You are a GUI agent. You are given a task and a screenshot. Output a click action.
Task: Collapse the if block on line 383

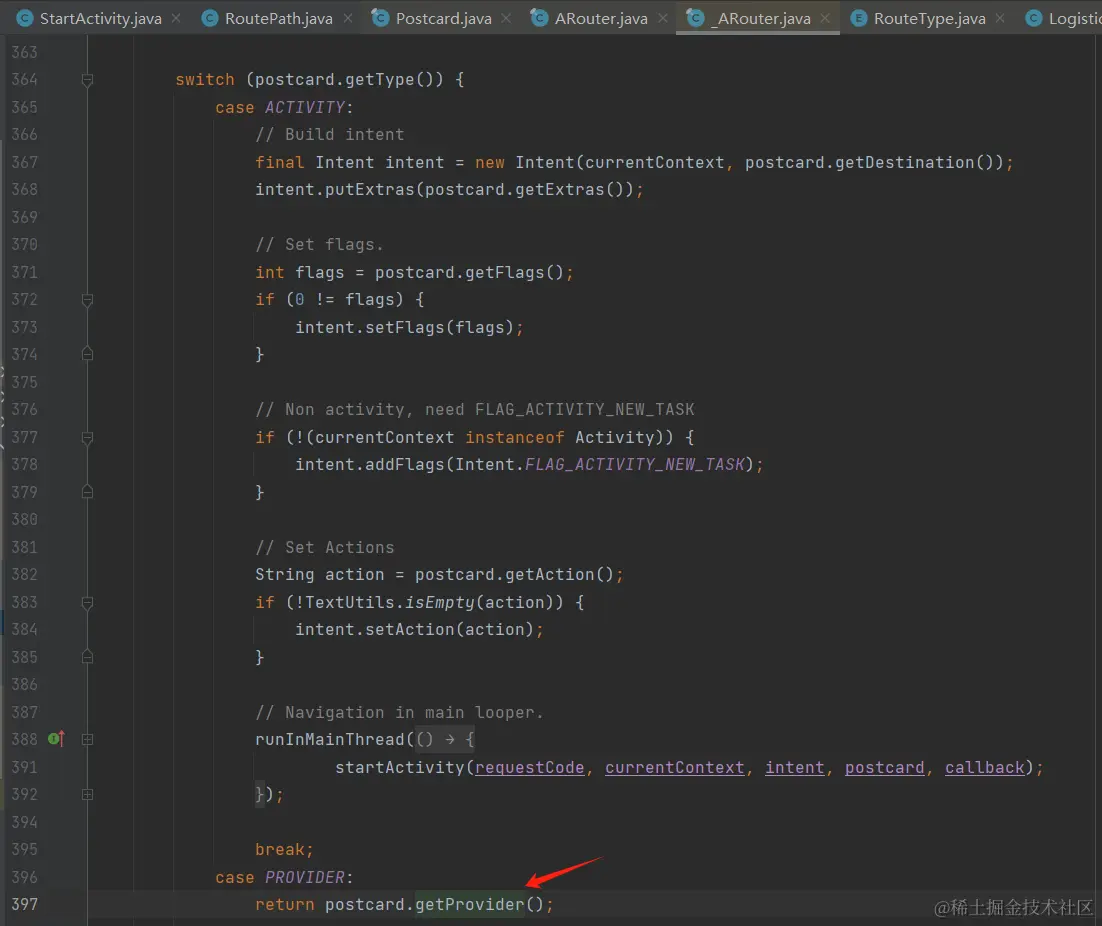[87, 603]
